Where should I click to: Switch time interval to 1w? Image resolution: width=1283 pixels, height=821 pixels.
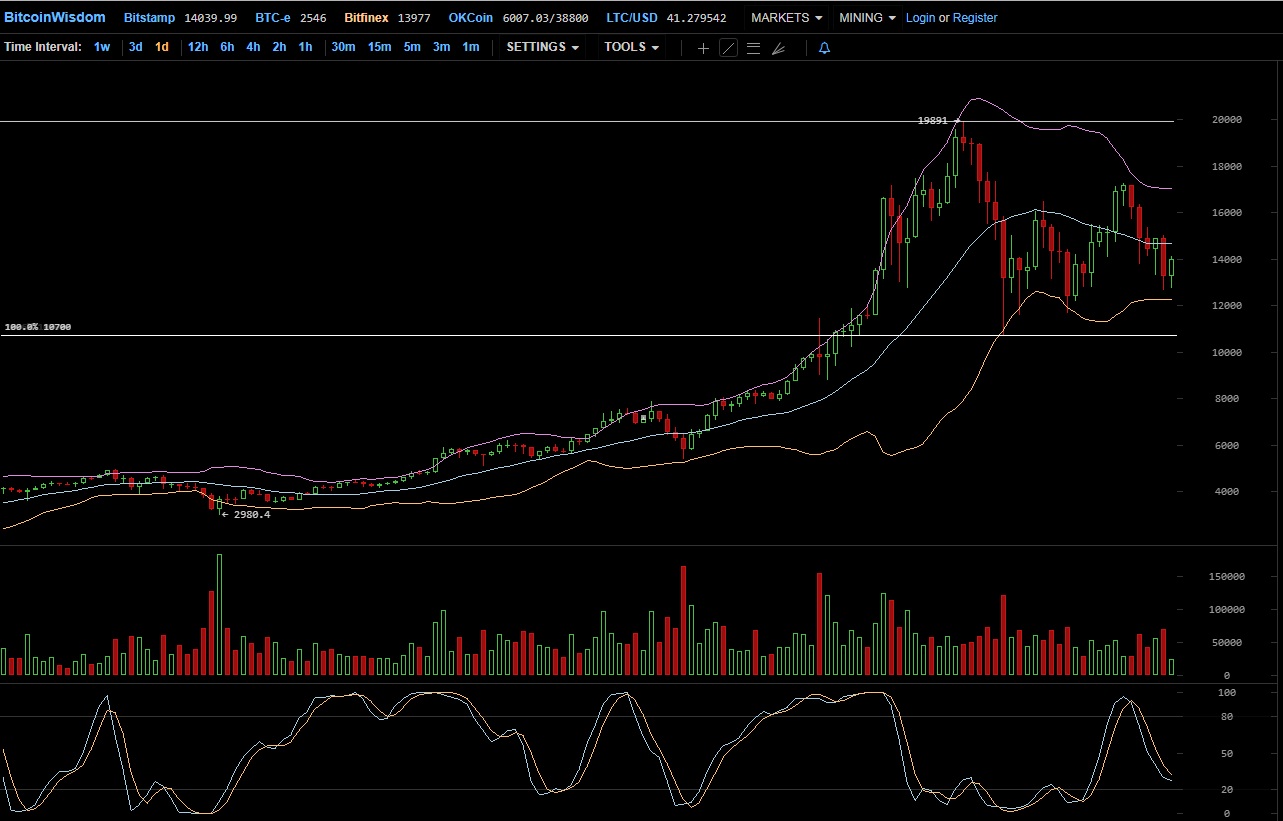[102, 47]
